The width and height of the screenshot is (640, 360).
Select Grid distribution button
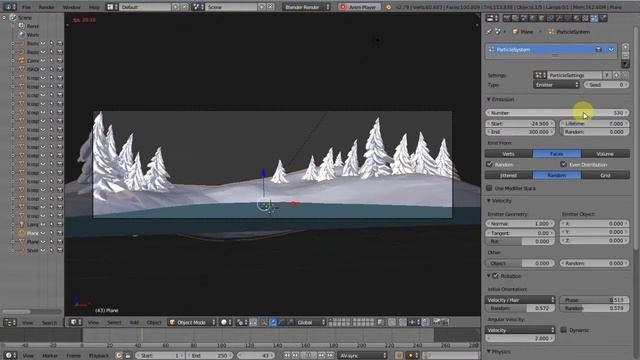point(605,175)
